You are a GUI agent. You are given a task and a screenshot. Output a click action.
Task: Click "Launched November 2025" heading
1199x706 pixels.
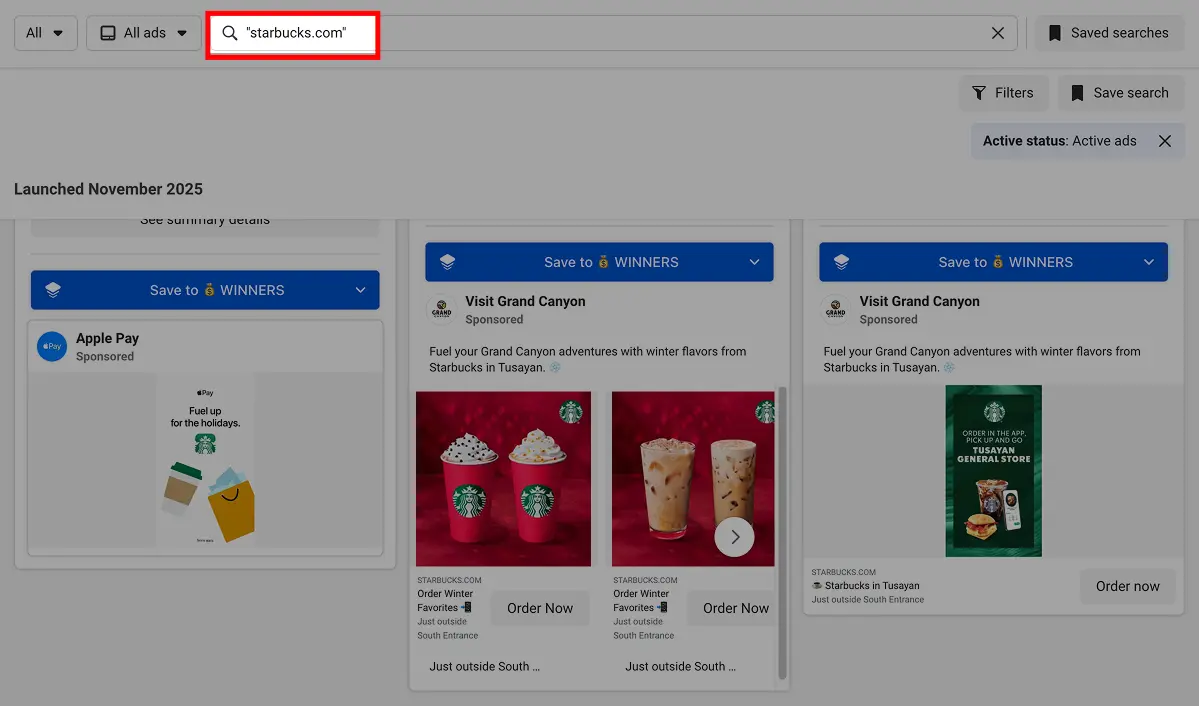(109, 189)
